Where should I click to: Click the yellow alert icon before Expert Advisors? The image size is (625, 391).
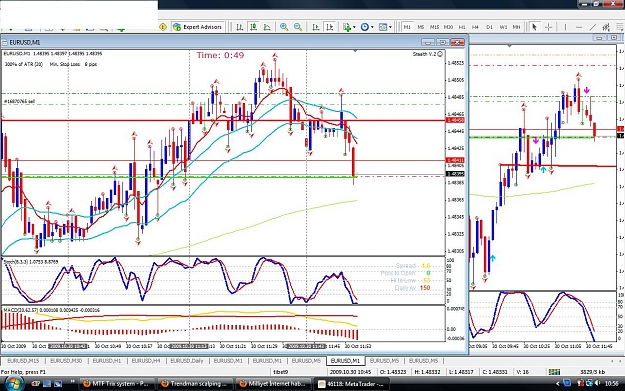[163, 27]
